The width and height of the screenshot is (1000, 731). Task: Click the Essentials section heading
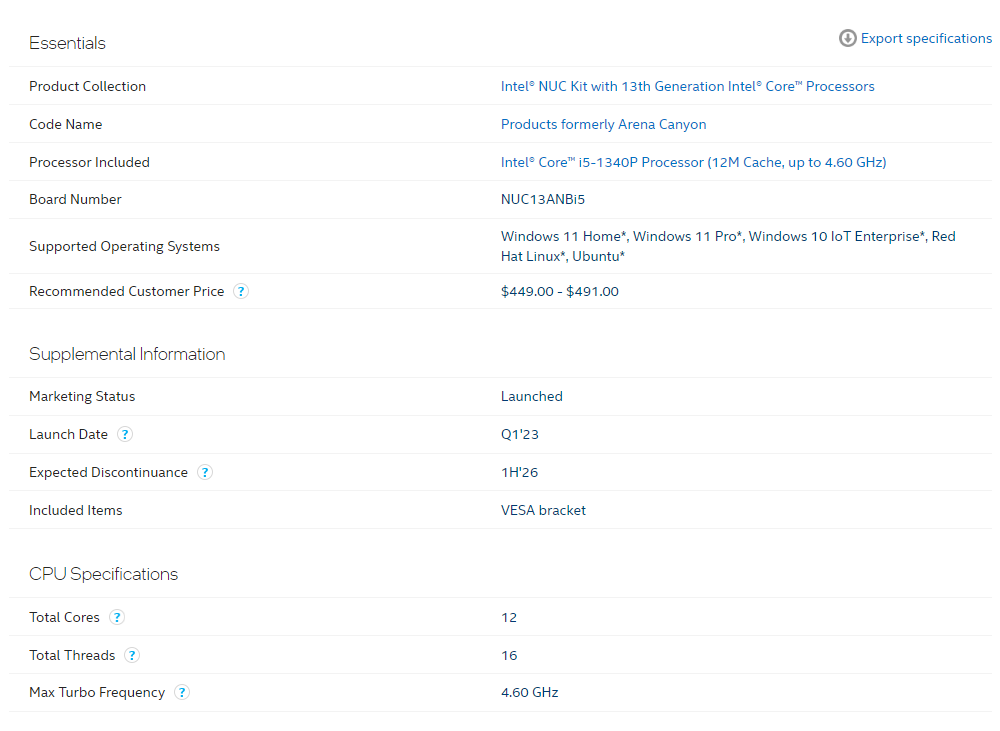point(67,43)
